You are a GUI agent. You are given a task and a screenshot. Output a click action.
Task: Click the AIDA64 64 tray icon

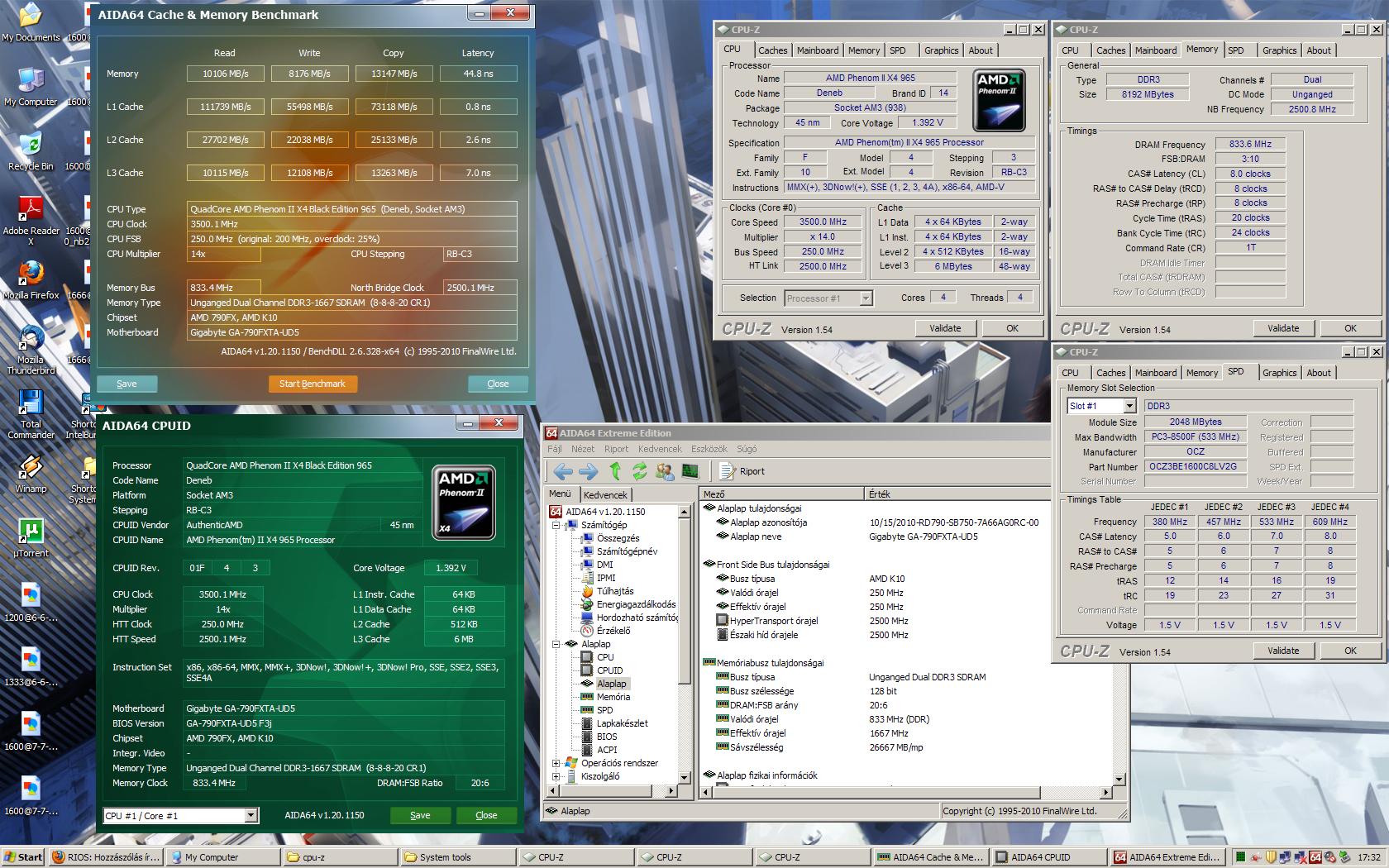coord(1315,857)
